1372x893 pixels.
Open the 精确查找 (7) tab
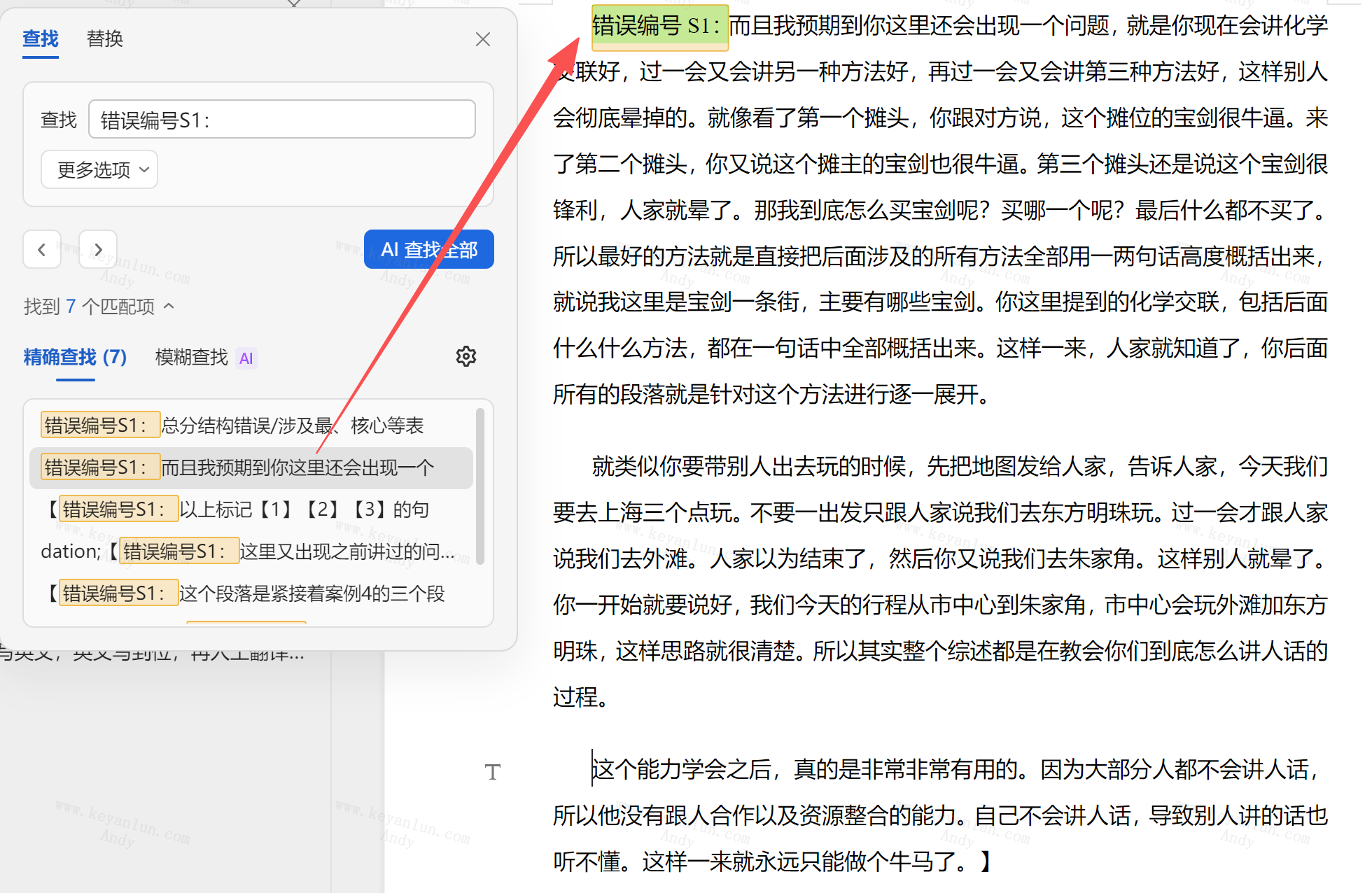click(x=76, y=357)
